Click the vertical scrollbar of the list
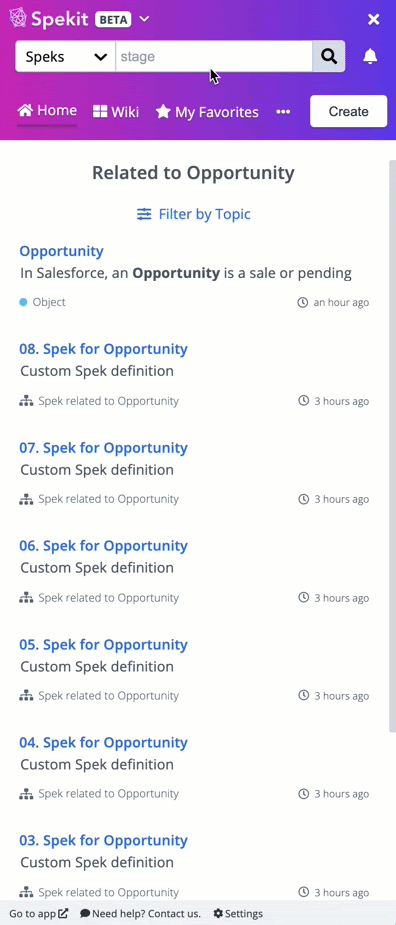The width and height of the screenshot is (396, 925). [x=392, y=445]
